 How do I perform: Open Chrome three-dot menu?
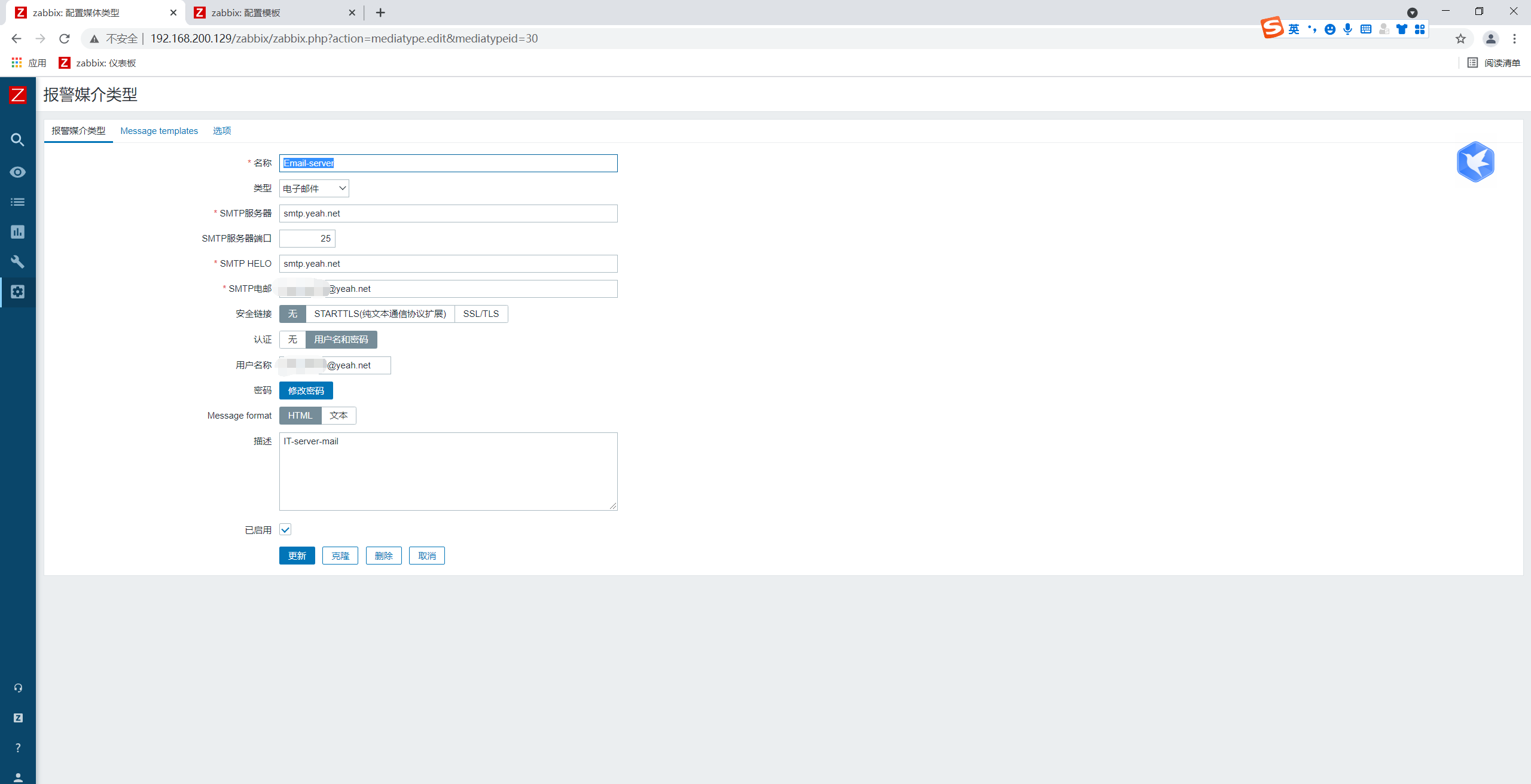click(1514, 39)
